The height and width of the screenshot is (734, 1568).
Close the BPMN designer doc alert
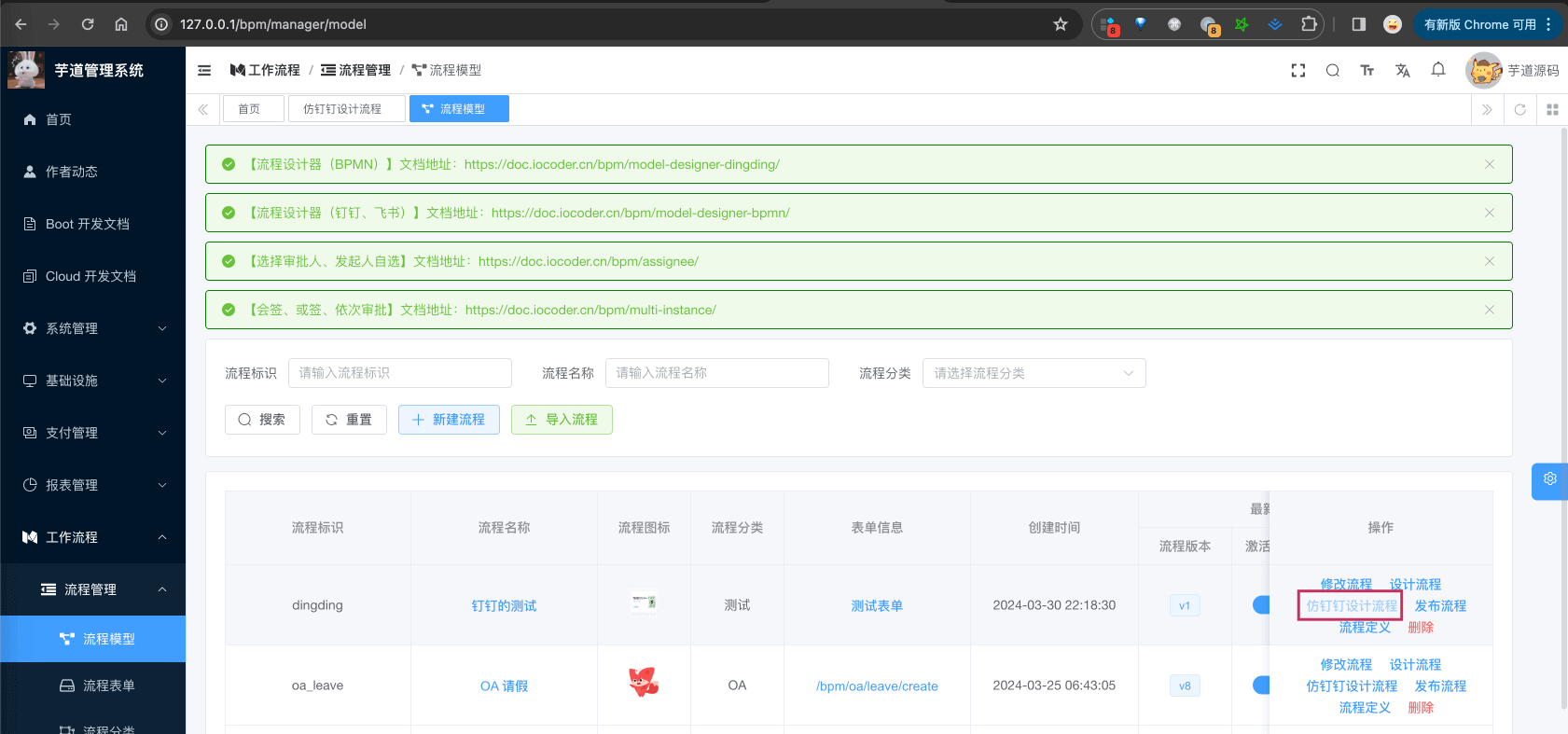coord(1489,164)
